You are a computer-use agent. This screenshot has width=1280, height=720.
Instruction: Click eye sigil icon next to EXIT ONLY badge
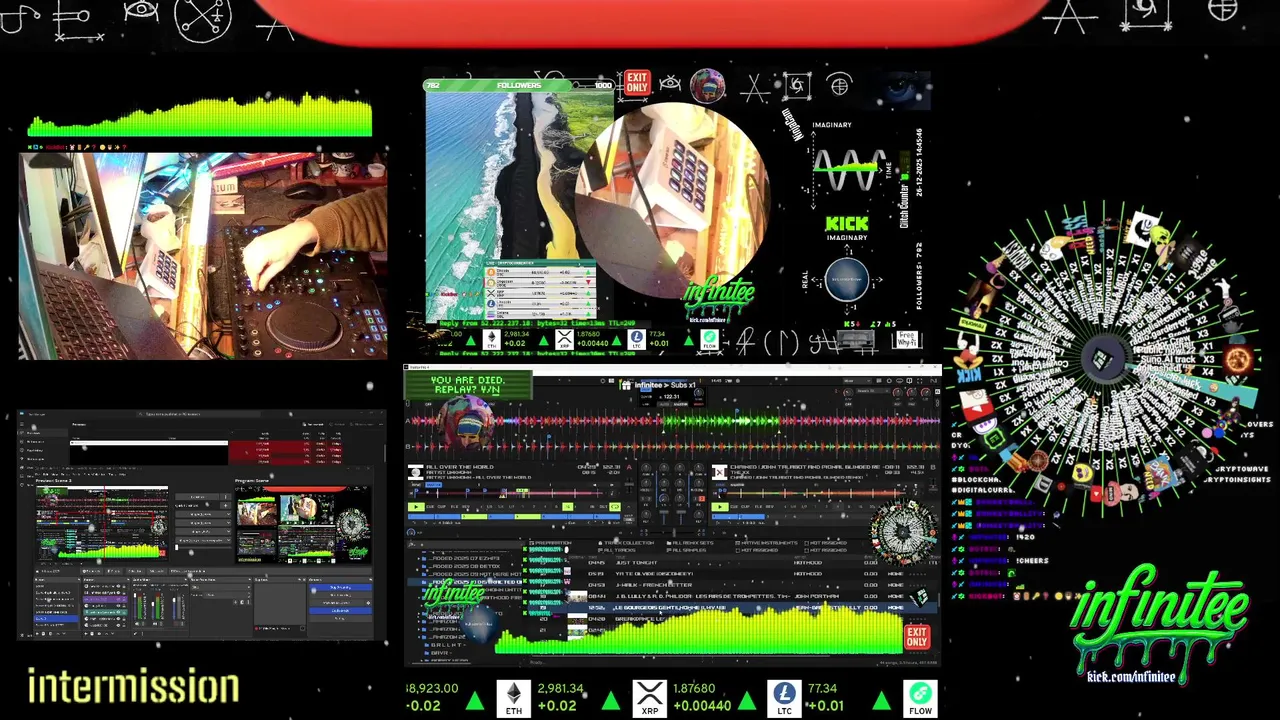pyautogui.click(x=671, y=83)
